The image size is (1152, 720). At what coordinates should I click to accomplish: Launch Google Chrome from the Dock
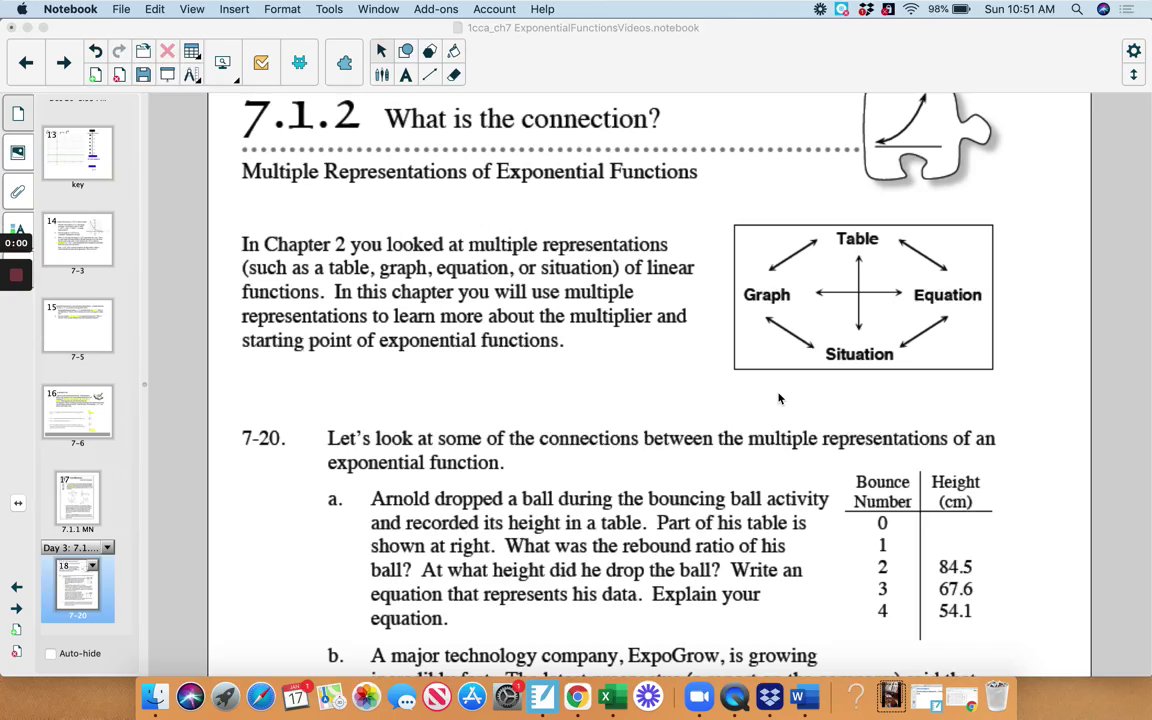(x=577, y=696)
